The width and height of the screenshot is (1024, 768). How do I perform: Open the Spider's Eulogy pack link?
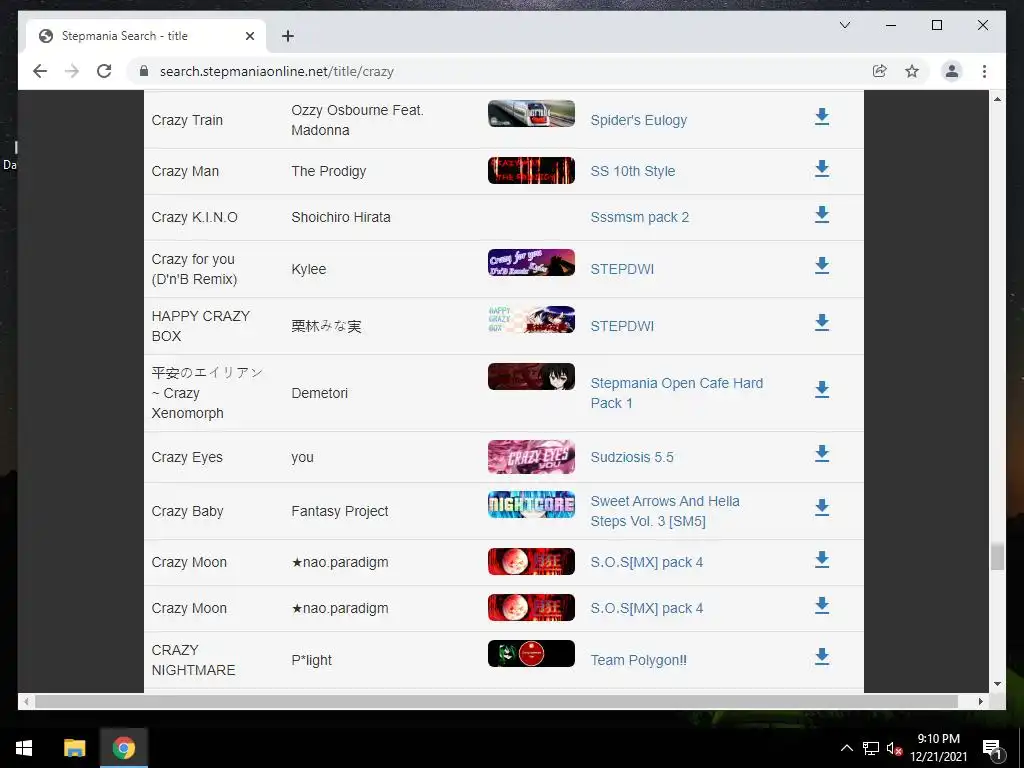(x=639, y=120)
